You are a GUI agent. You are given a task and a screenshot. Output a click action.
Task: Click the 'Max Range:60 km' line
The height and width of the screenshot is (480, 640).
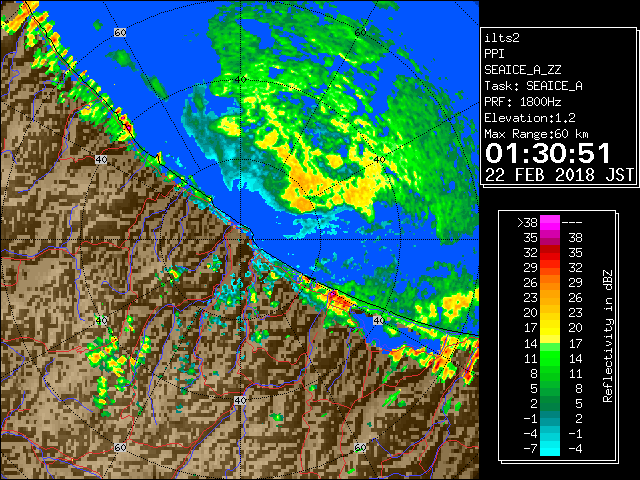pyautogui.click(x=536, y=134)
